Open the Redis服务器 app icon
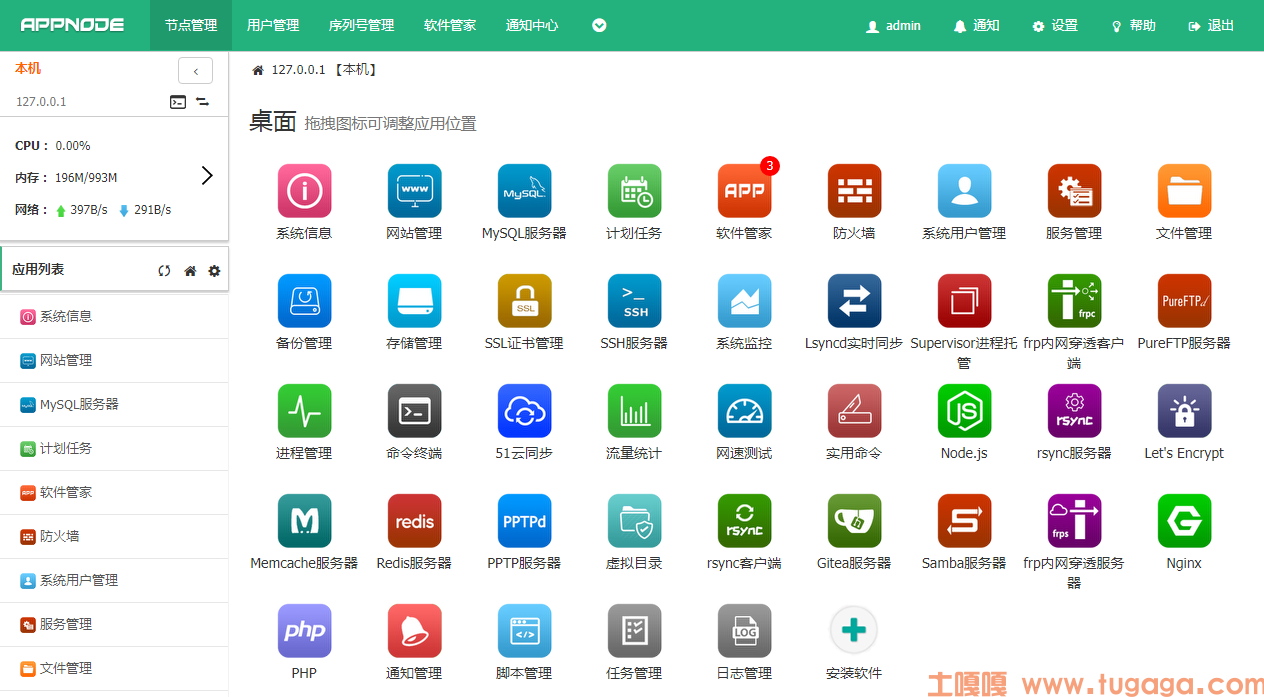This screenshot has width=1264, height=697. click(414, 521)
